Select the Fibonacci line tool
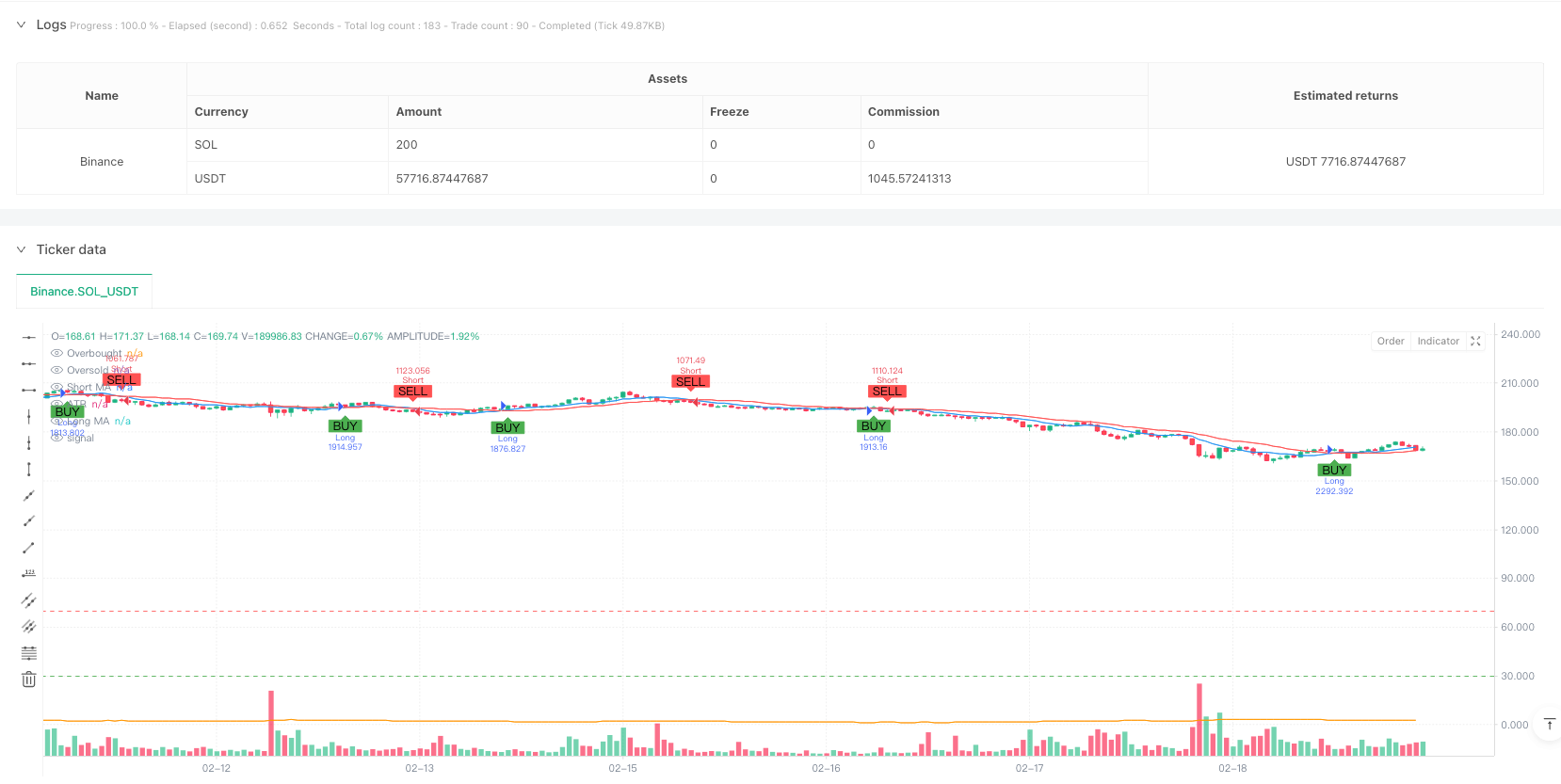1561x784 pixels. pos(29,653)
